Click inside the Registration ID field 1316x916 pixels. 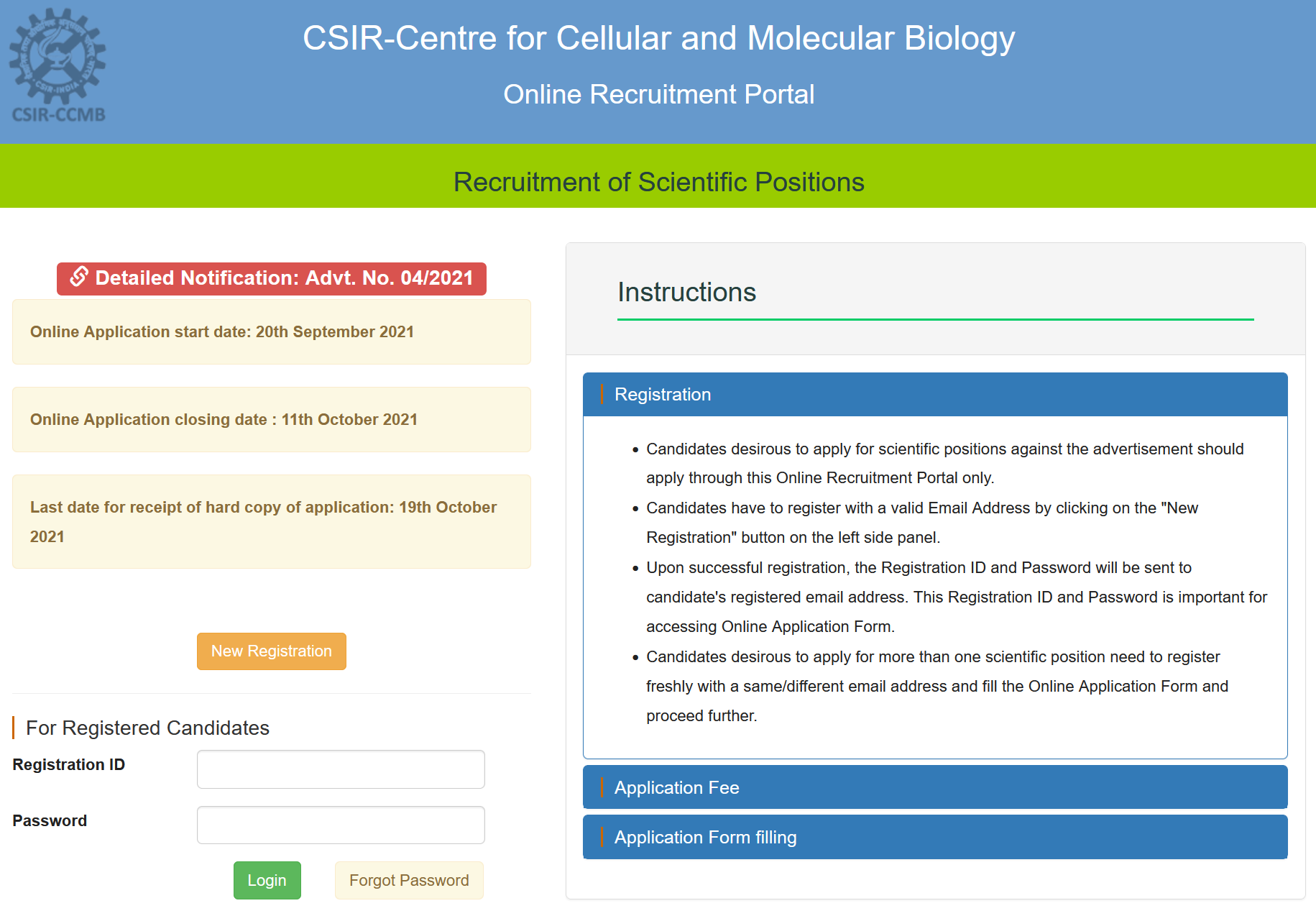click(x=340, y=769)
